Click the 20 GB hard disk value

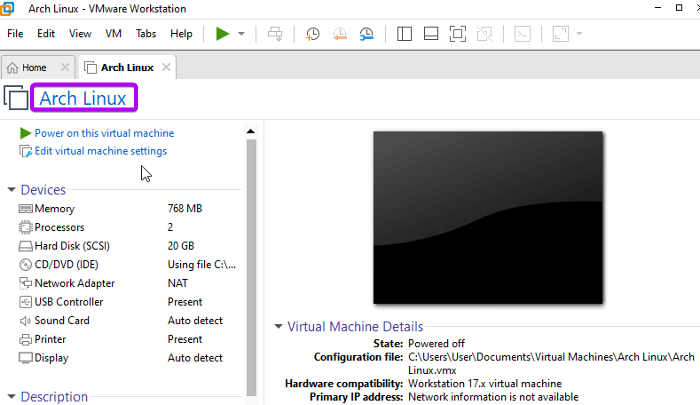tap(181, 246)
